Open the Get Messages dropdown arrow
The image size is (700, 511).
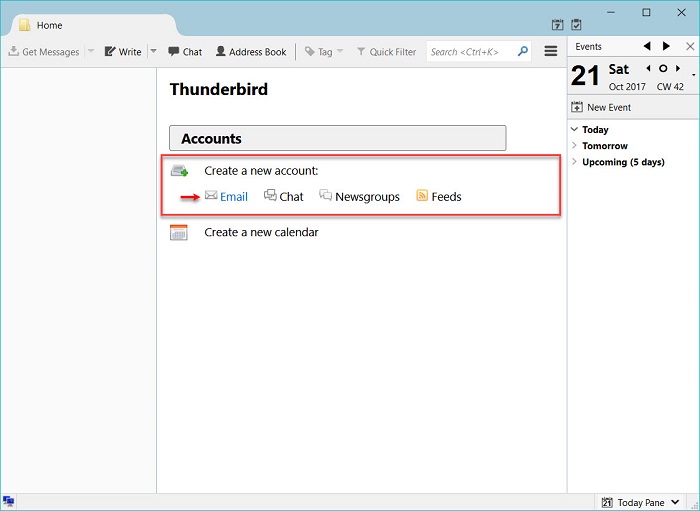coord(91,51)
